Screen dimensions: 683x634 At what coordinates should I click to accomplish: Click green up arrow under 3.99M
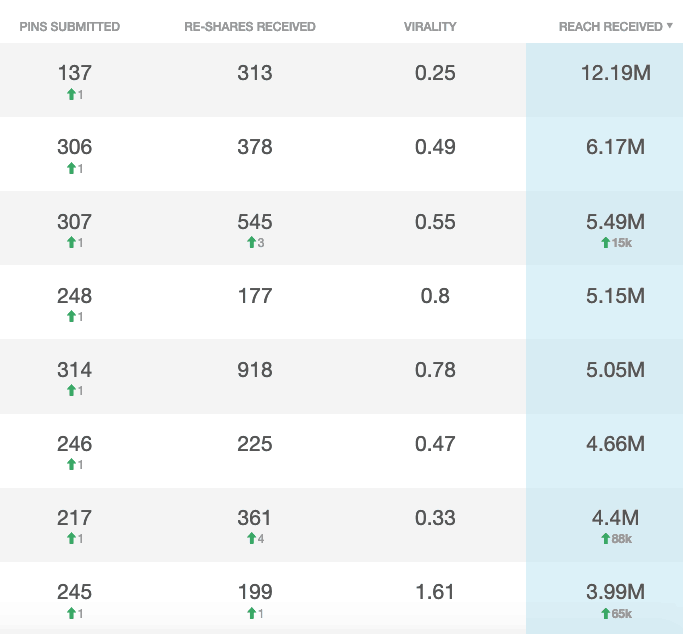[605, 614]
